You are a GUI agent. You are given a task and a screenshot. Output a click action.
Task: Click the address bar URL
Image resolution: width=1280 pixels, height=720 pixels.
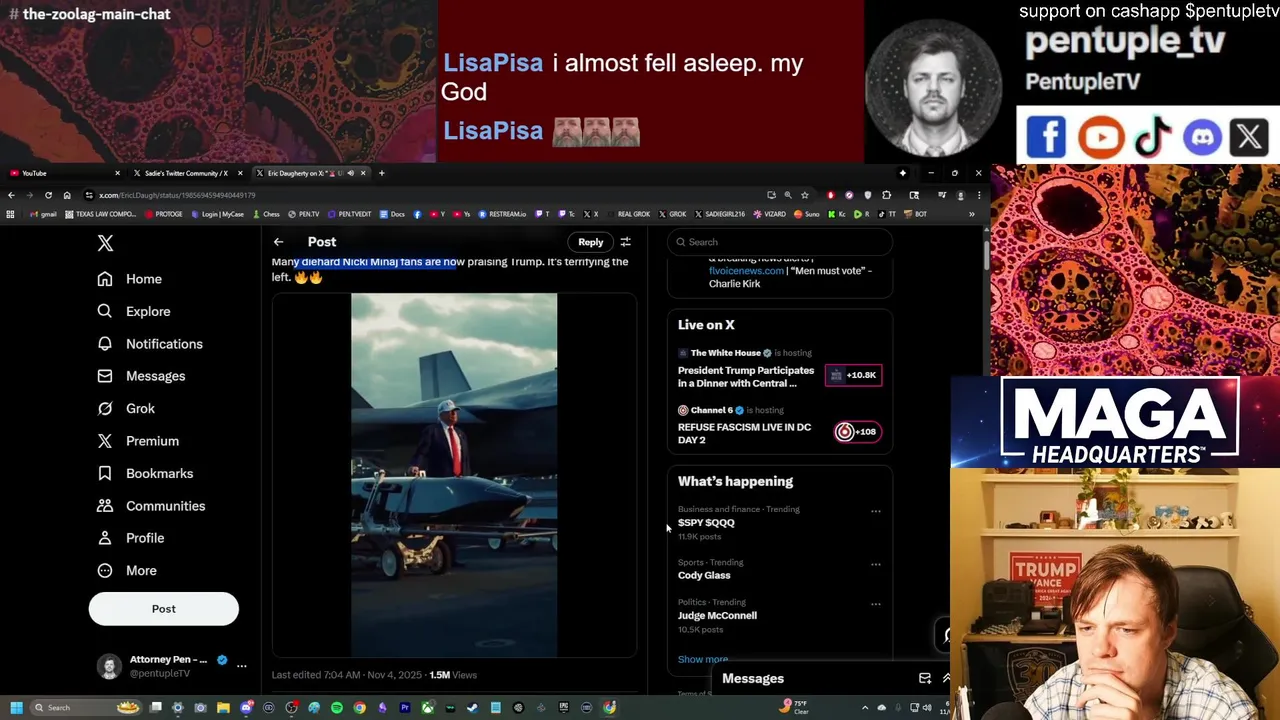(177, 195)
